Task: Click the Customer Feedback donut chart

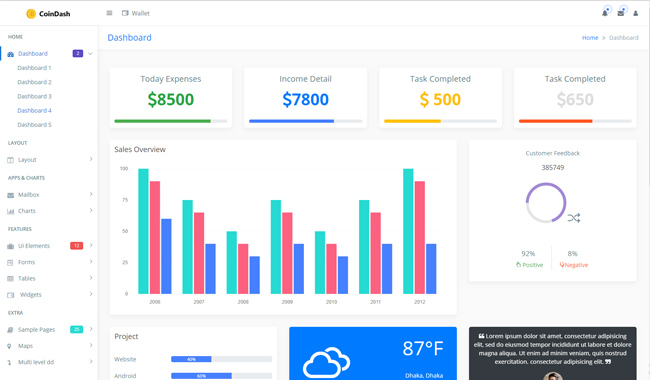Action: pyautogui.click(x=546, y=203)
